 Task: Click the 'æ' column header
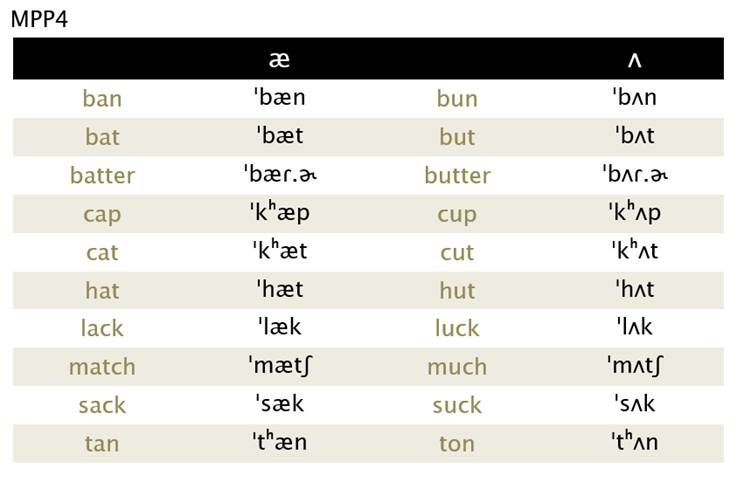click(x=279, y=60)
